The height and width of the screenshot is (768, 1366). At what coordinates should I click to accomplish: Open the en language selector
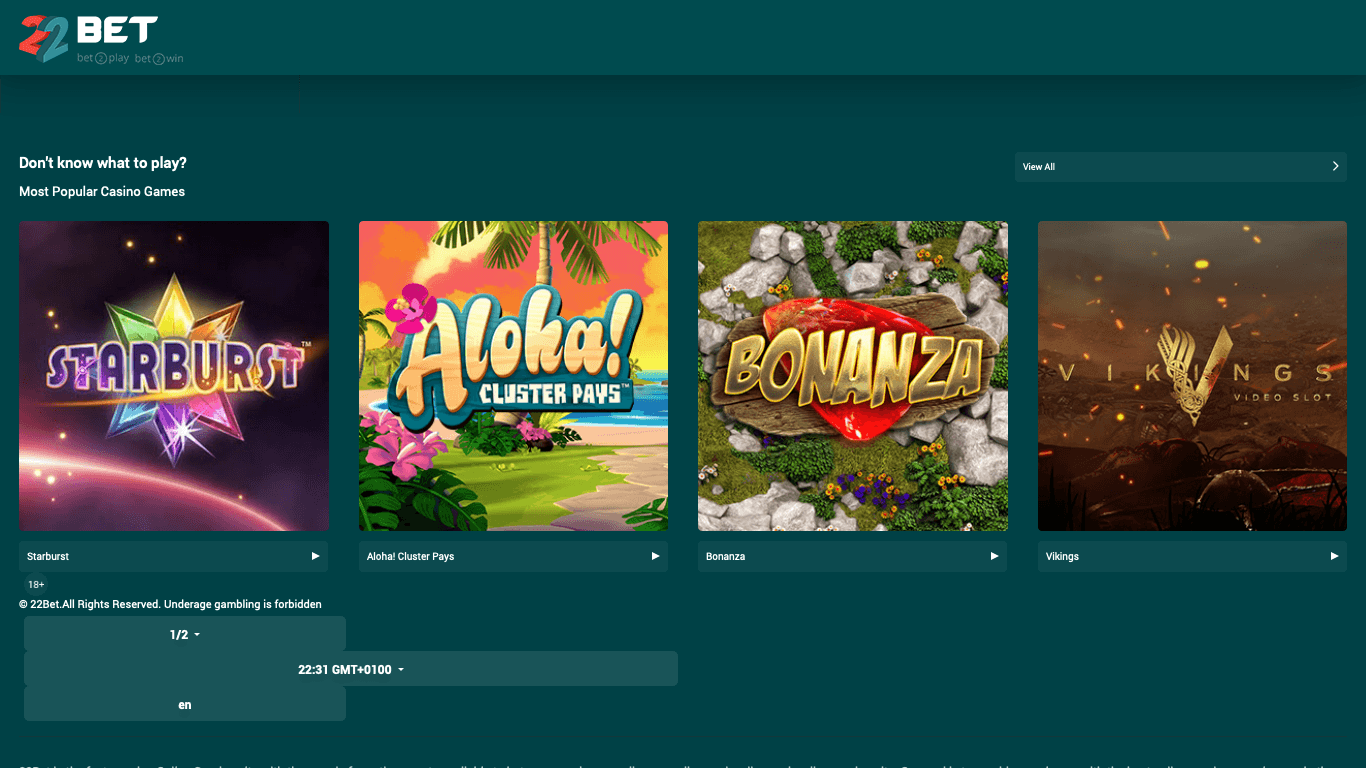[x=185, y=704]
